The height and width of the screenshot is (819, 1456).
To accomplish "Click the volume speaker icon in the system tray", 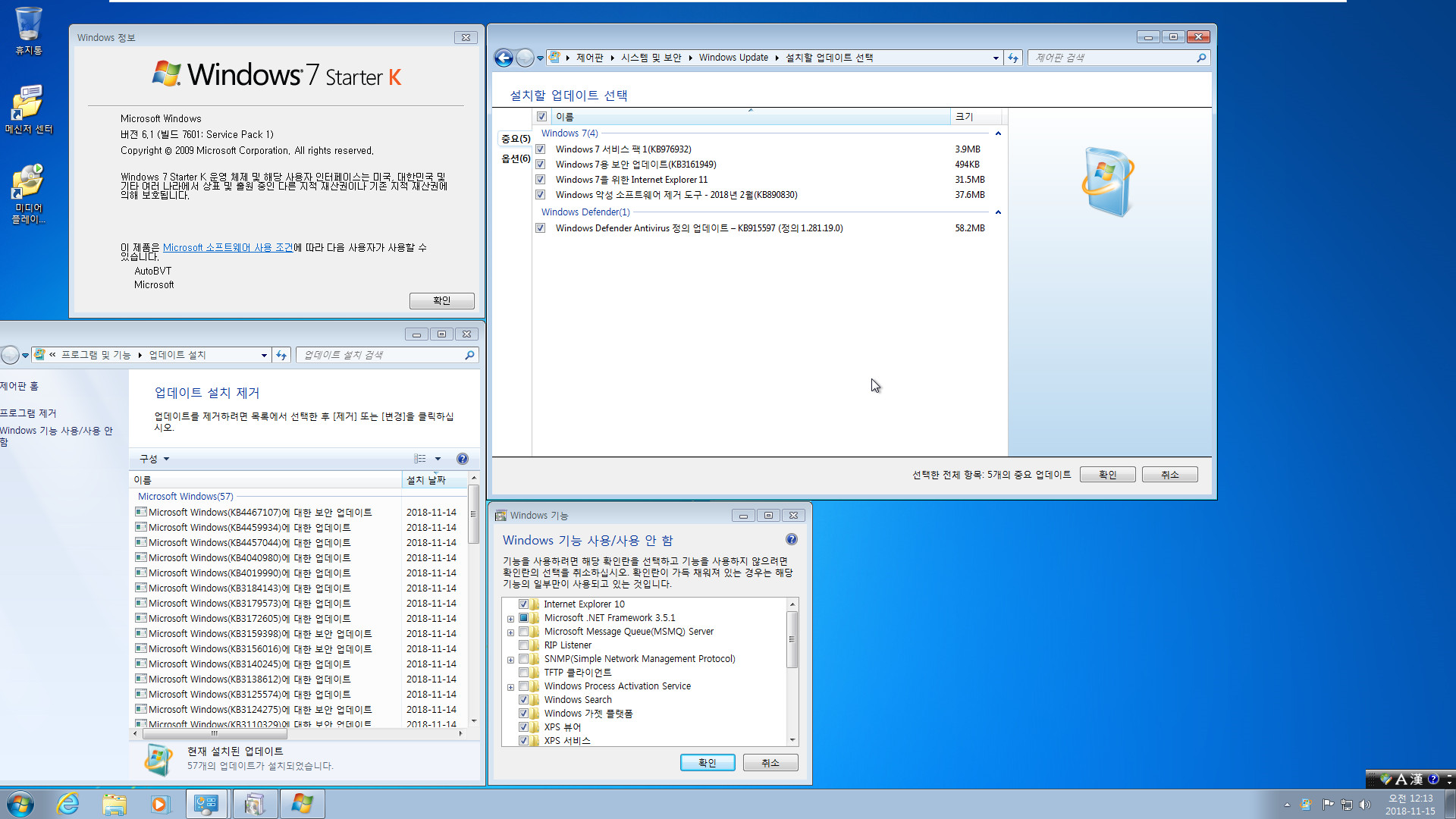I will [x=1365, y=805].
